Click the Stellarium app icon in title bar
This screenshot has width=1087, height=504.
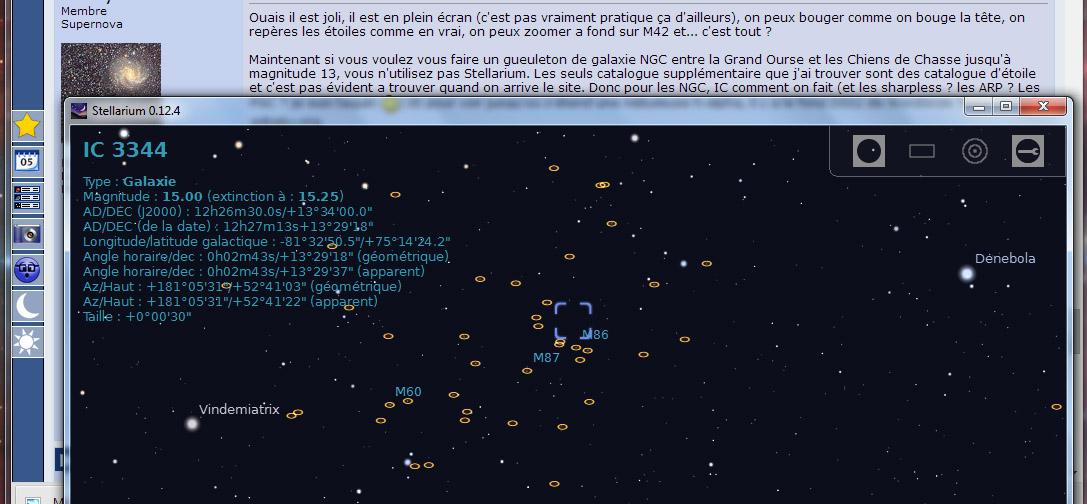point(80,111)
